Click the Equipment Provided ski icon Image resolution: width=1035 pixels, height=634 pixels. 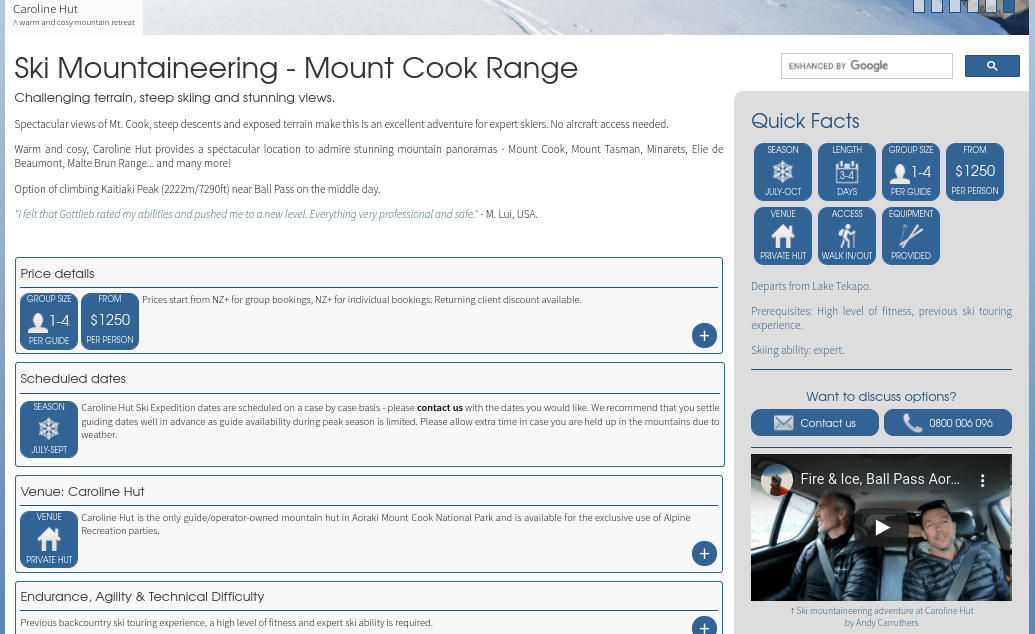pos(911,236)
